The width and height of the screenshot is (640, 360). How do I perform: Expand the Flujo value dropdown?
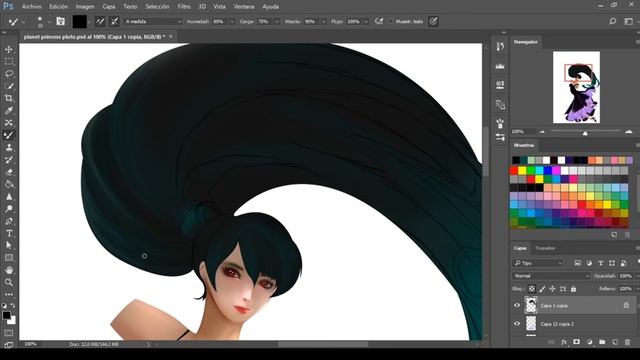[x=366, y=21]
